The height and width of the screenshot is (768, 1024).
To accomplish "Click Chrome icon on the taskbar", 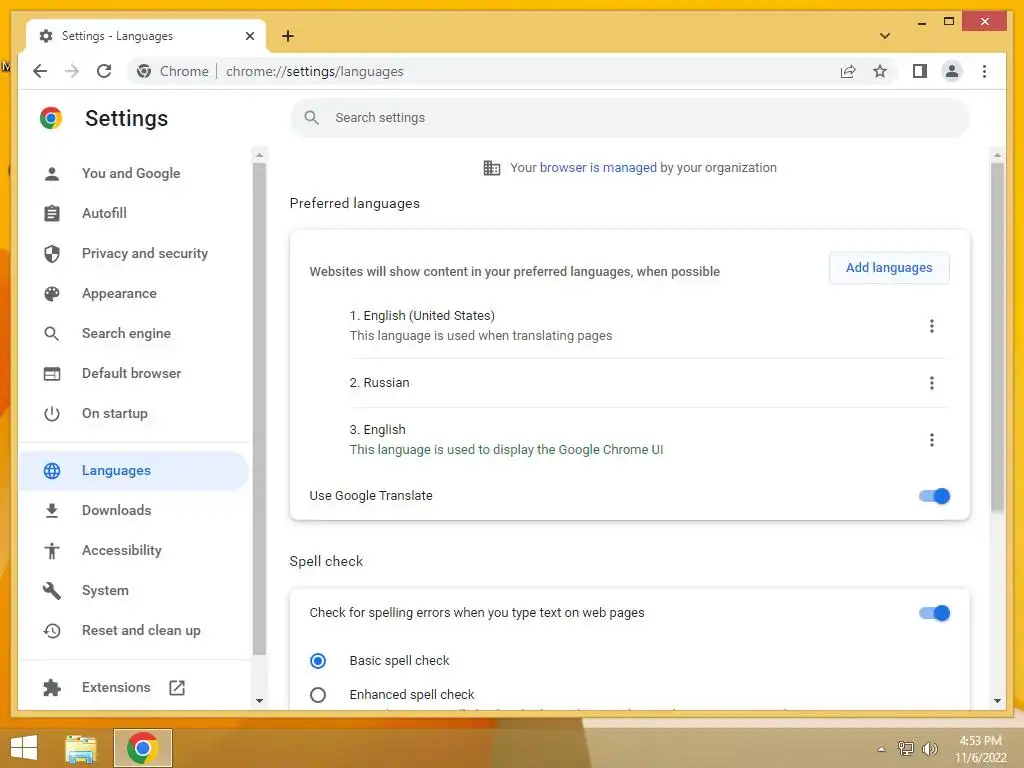I will (142, 748).
